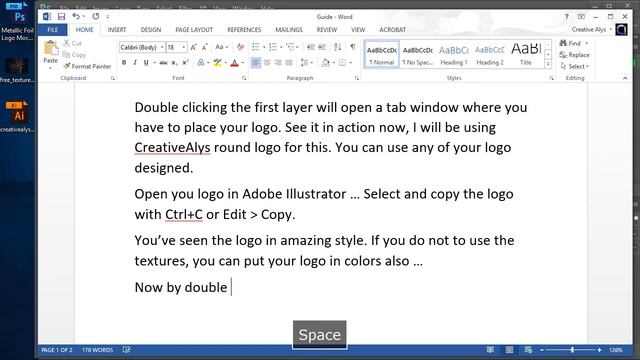Click the Format Painter button
The width and height of the screenshot is (640, 360).
tap(87, 66)
